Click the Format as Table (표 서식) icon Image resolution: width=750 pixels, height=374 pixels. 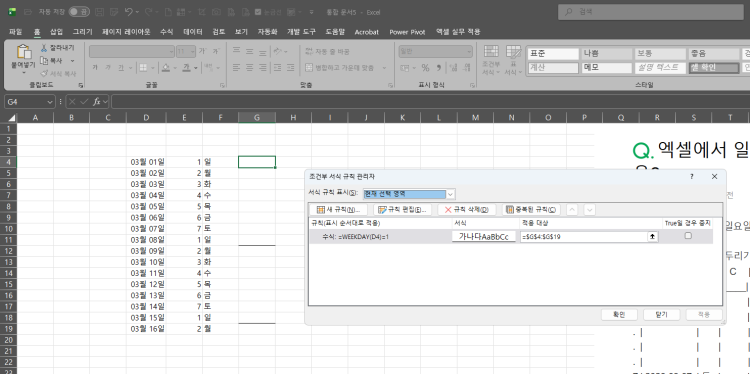[513, 52]
